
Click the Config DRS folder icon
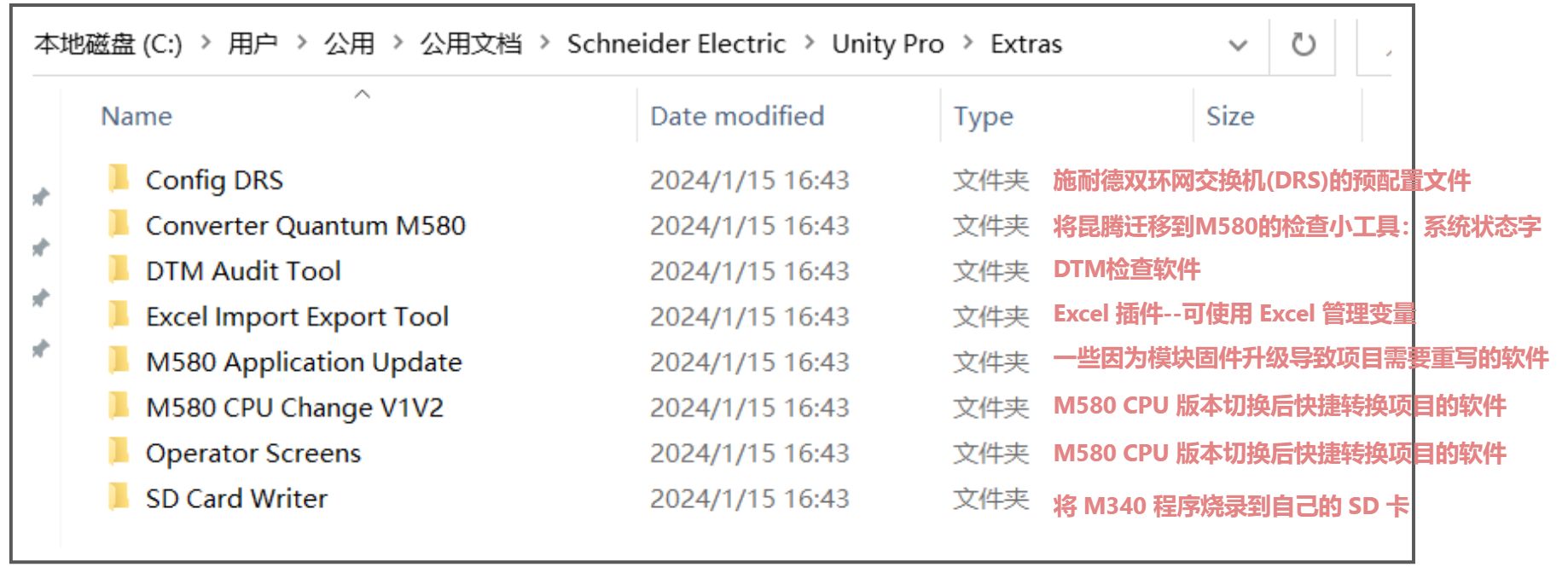point(119,179)
